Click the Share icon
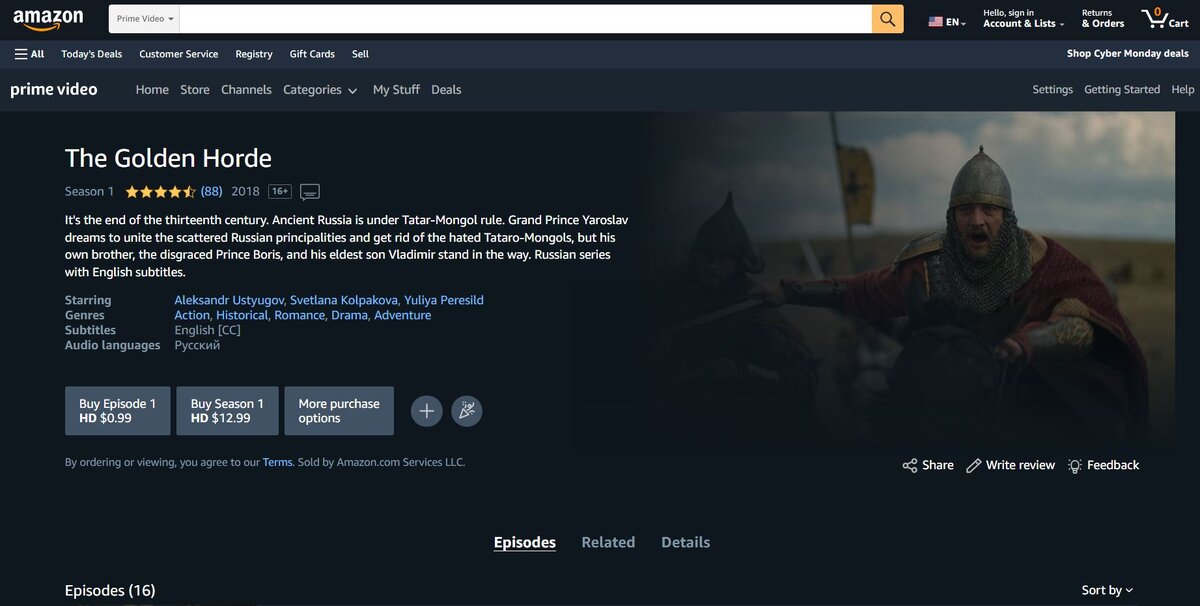This screenshot has width=1200, height=606. tap(909, 465)
